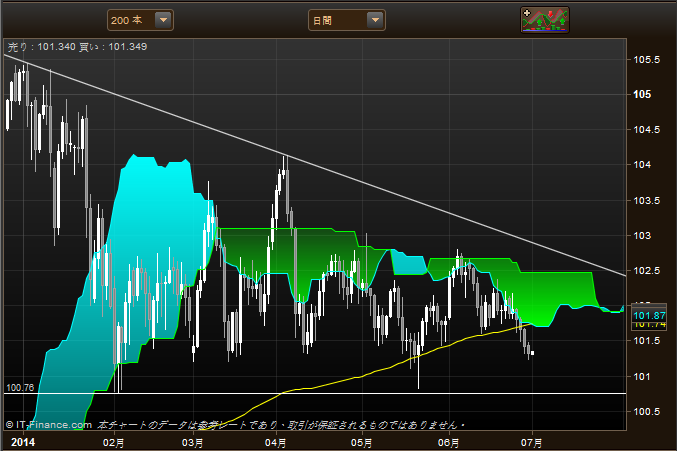
Task: Click the 104 price axis label
Action: point(642,165)
